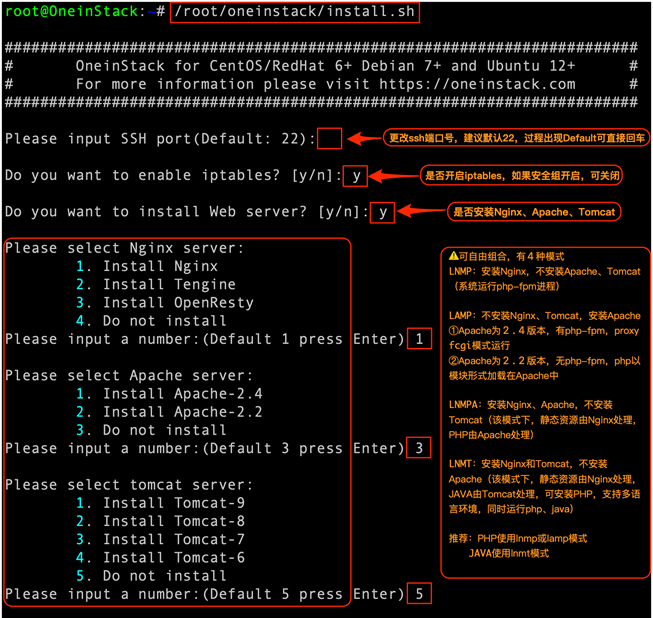The height and width of the screenshot is (618, 653).
Task: Select the Nginx number input showing 1
Action: (420, 339)
